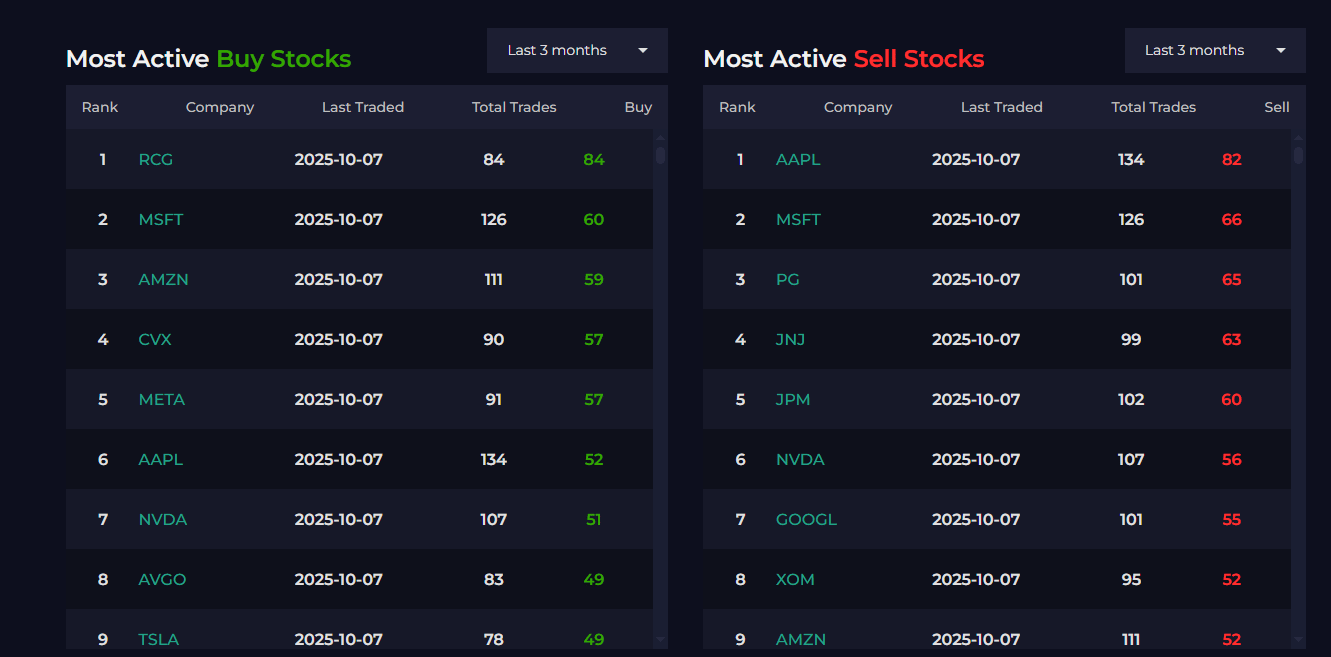Viewport: 1331px width, 657px height.
Task: Click the last traded date in the RCG row
Action: (339, 159)
